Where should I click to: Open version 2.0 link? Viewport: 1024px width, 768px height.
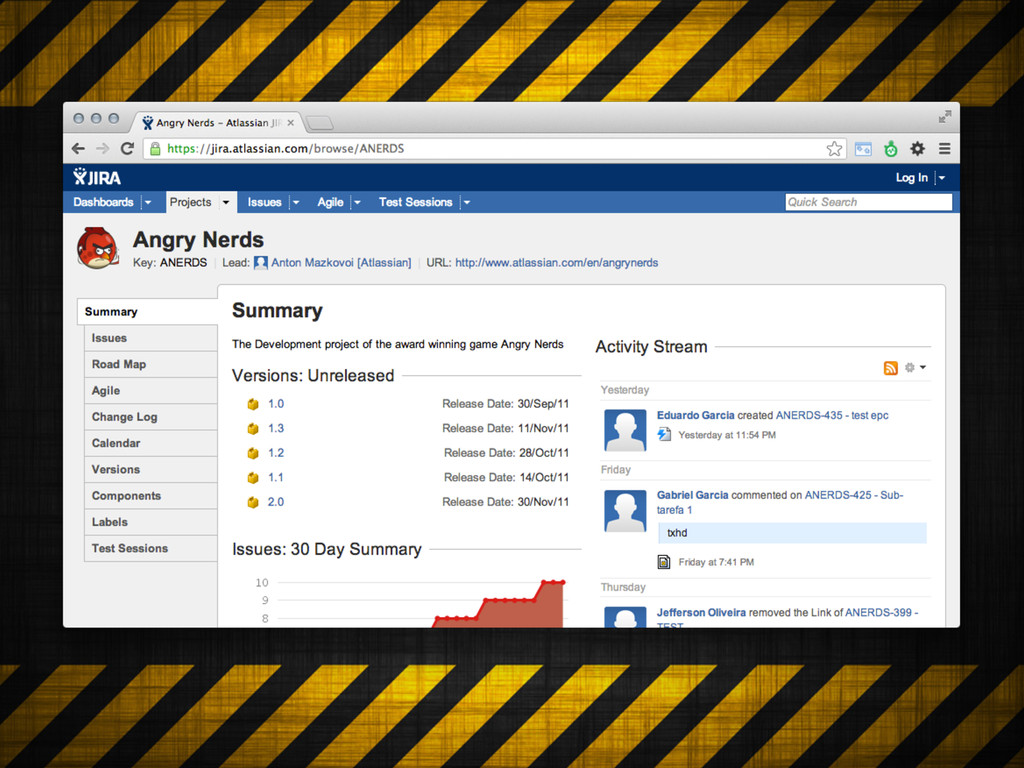(x=276, y=502)
